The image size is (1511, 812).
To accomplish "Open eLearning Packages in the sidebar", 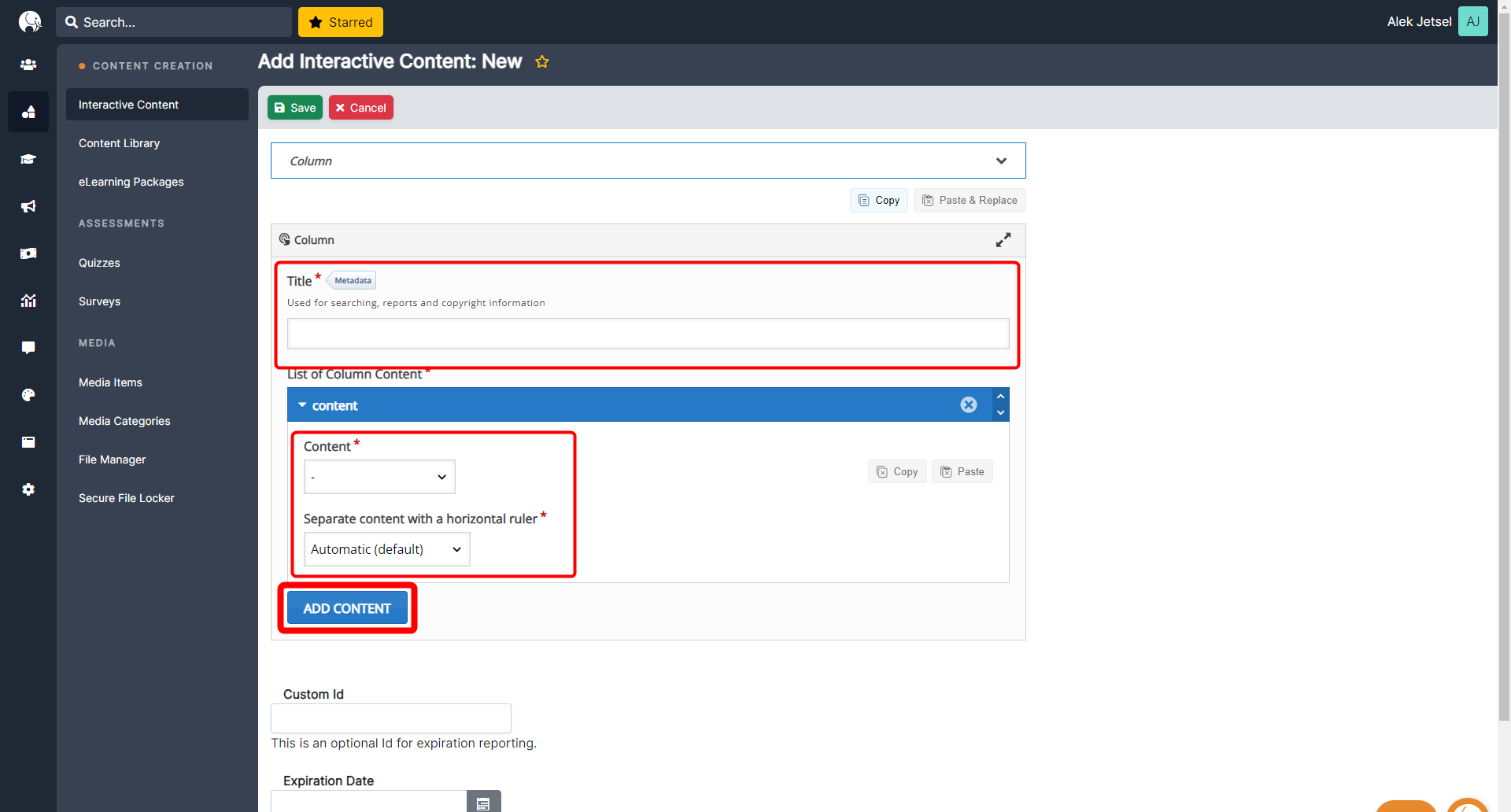I will click(x=131, y=182).
